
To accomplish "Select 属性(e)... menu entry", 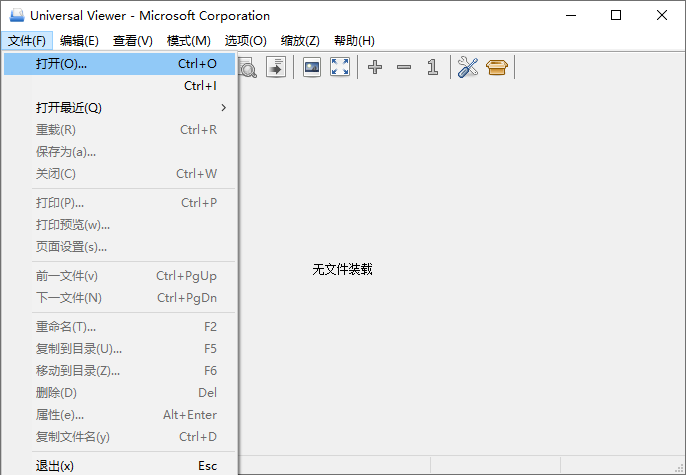I will point(119,415).
